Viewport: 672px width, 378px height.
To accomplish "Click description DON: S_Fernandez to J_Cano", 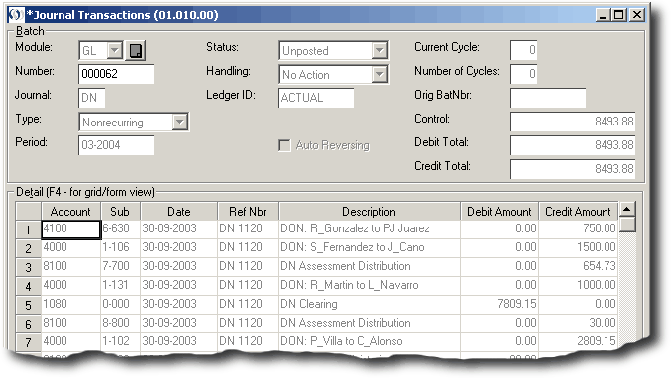I will coord(369,247).
